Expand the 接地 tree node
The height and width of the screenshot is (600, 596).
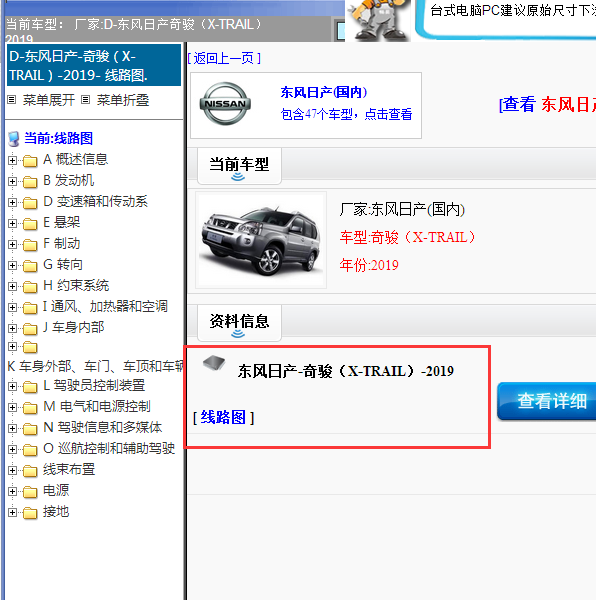12,513
